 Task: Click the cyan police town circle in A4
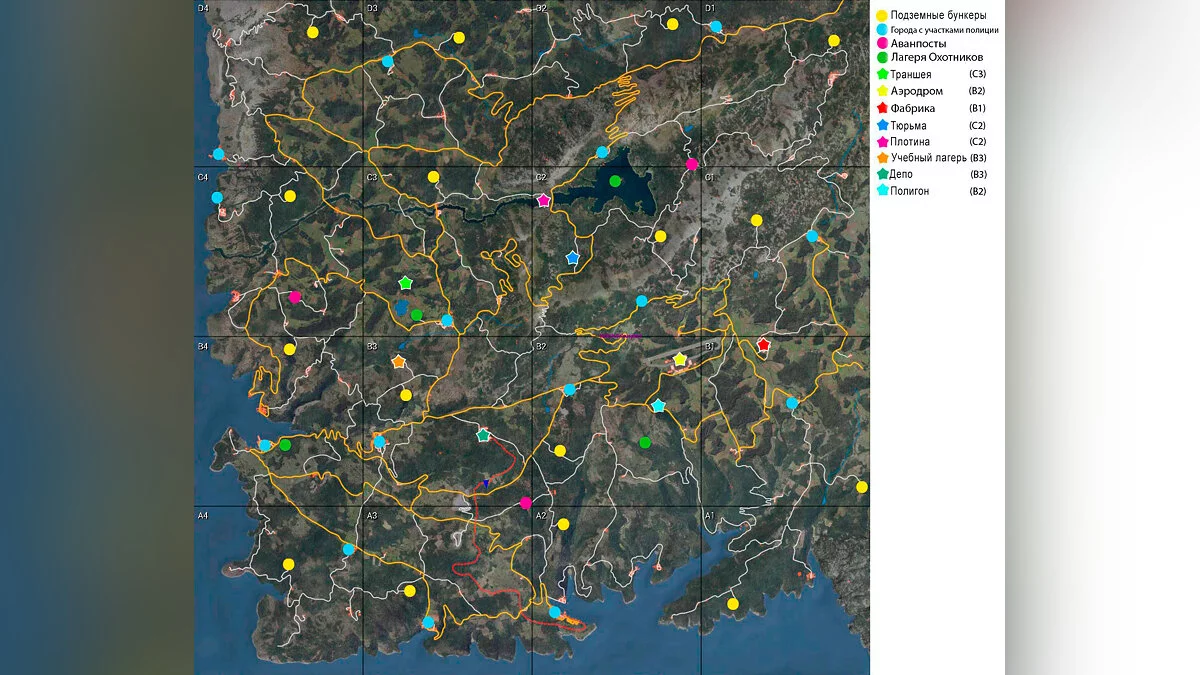[348, 549]
